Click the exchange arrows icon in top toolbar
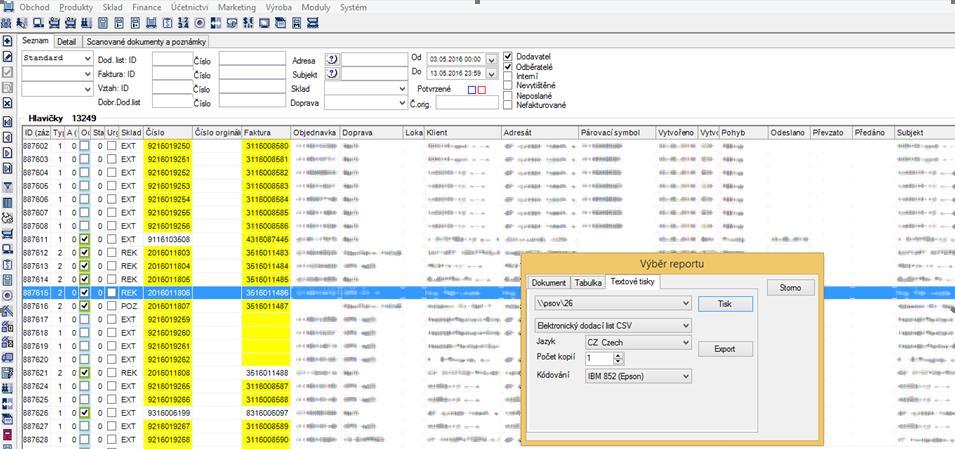 (x=216, y=23)
